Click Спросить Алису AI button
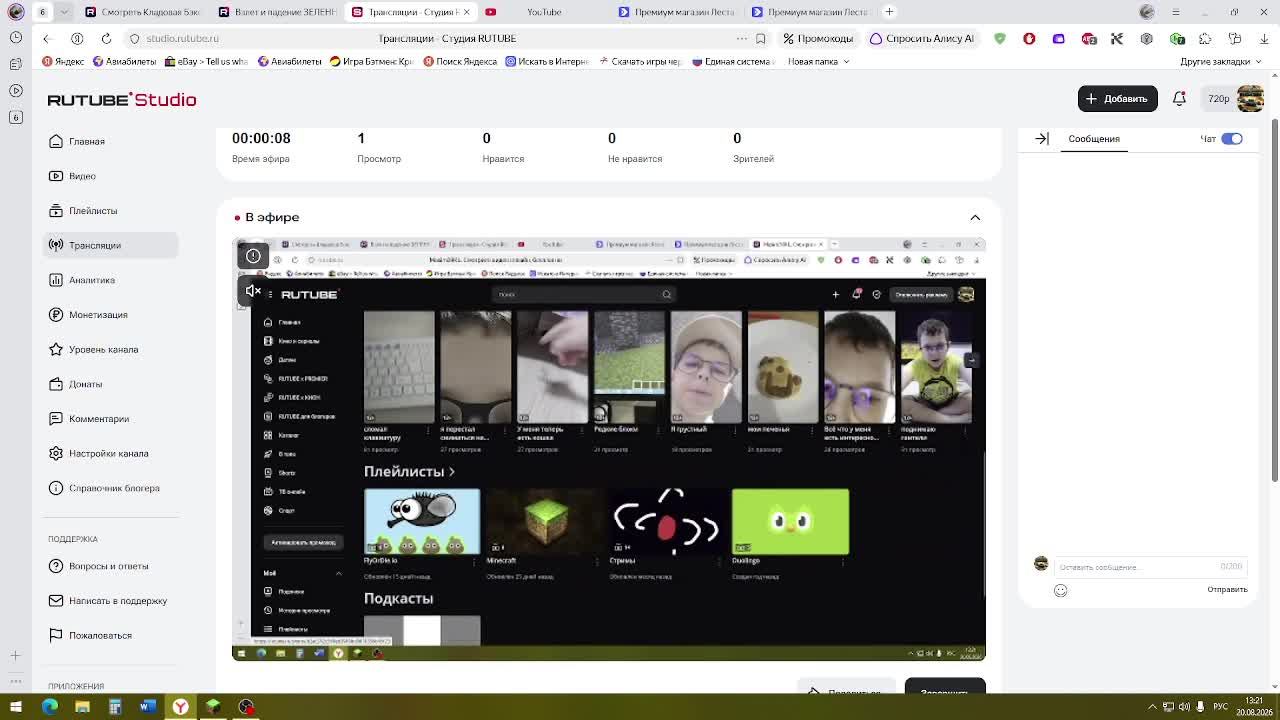The width and height of the screenshot is (1280, 720). (x=922, y=38)
